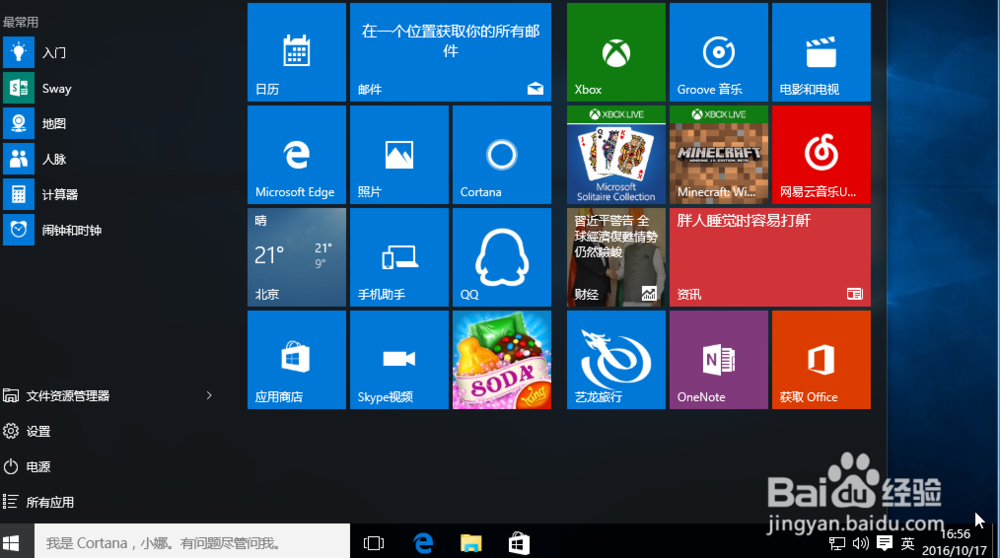Open the 应用商店 store tile
The image size is (1000, 558).
tap(297, 360)
